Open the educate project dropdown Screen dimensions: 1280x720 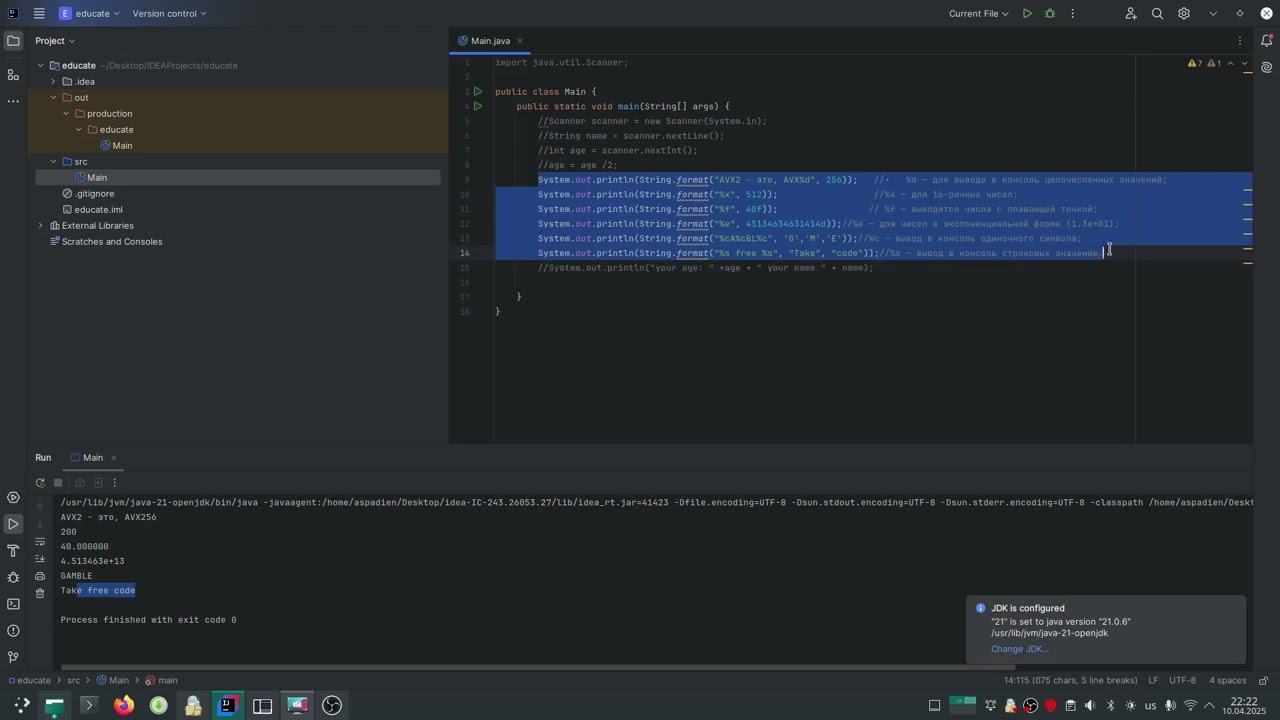click(x=89, y=14)
